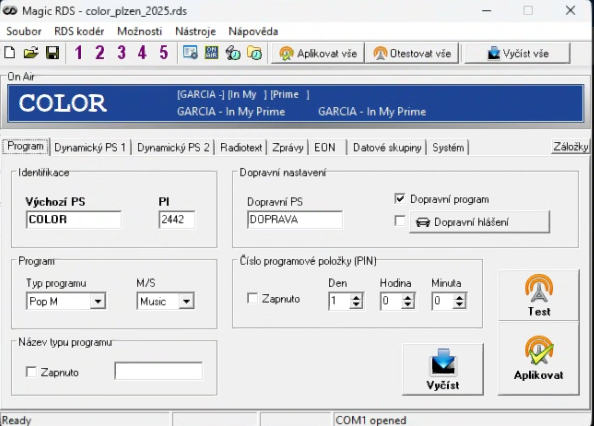Click the folder with clock toolbar icon

click(x=255, y=53)
